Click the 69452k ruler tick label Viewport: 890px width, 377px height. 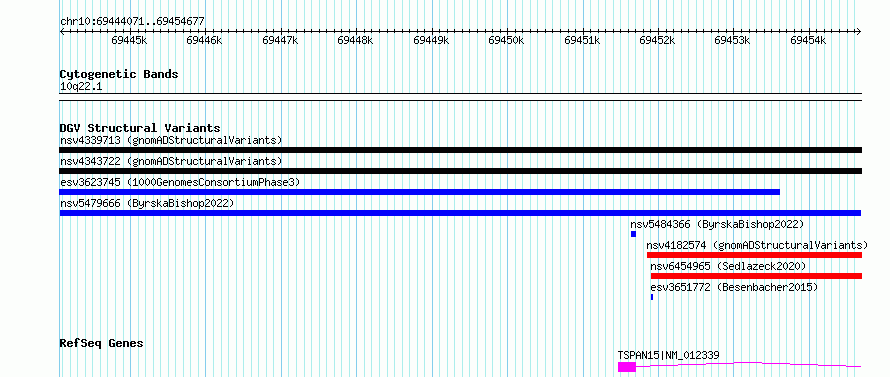pyautogui.click(x=657, y=40)
